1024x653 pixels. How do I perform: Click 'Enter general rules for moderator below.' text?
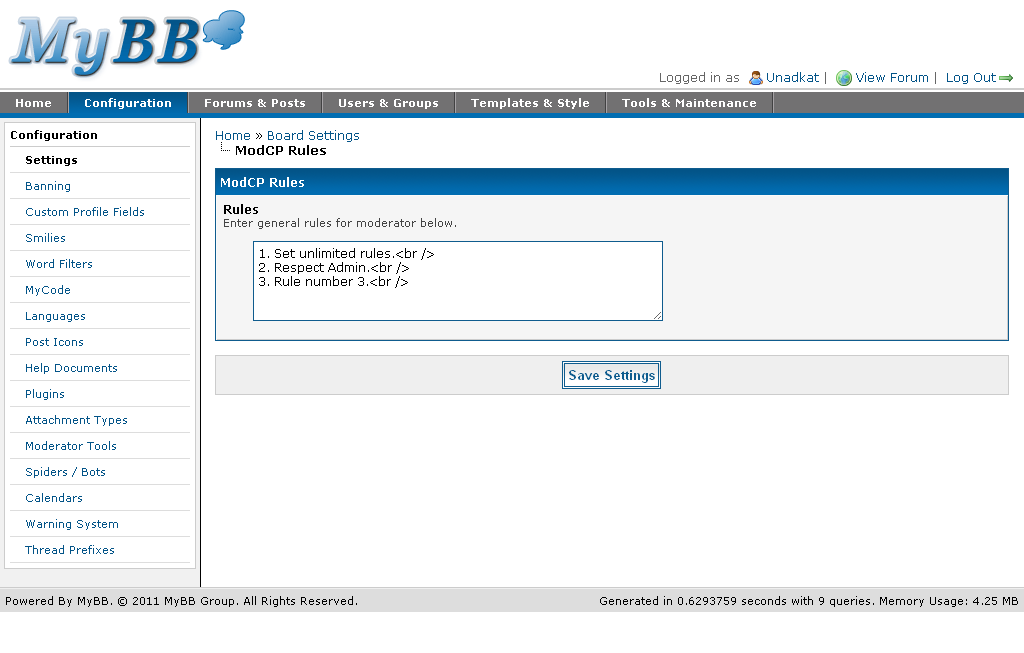click(340, 223)
